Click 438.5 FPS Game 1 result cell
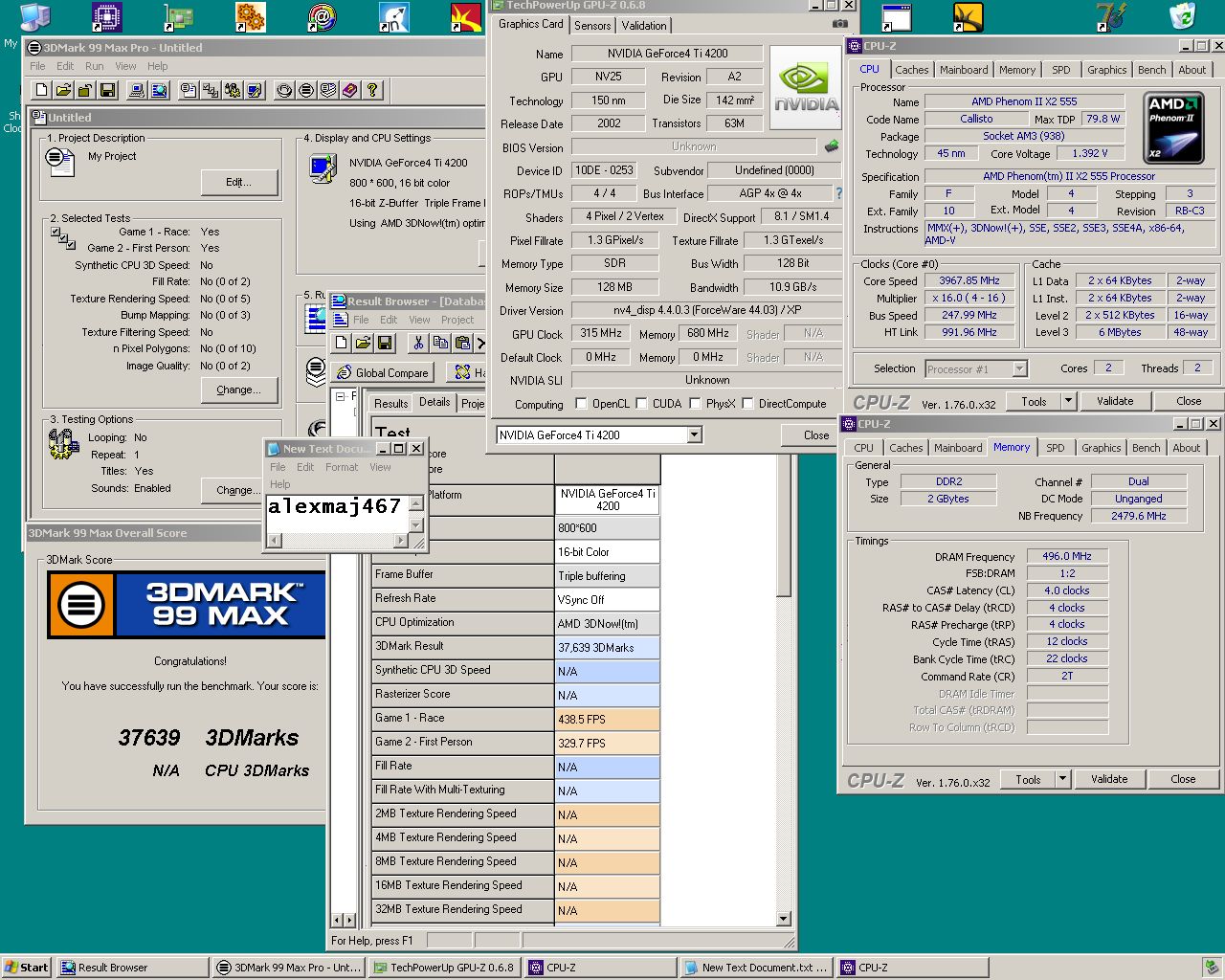 click(608, 719)
